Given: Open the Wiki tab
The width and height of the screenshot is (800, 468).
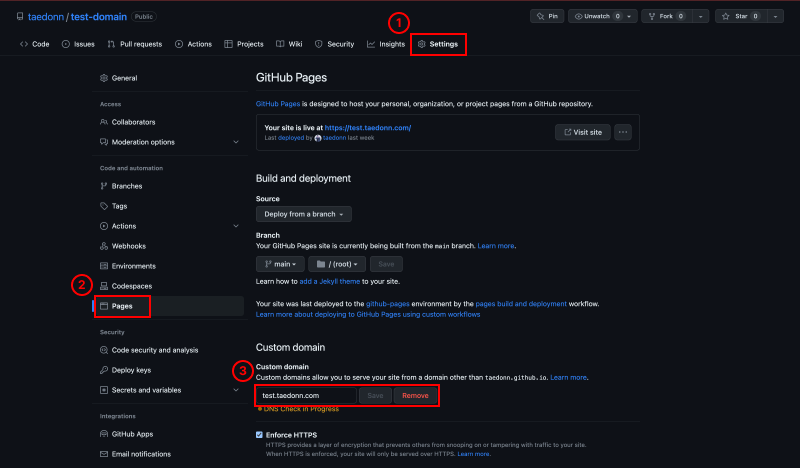Looking at the screenshot, I should tap(289, 44).
